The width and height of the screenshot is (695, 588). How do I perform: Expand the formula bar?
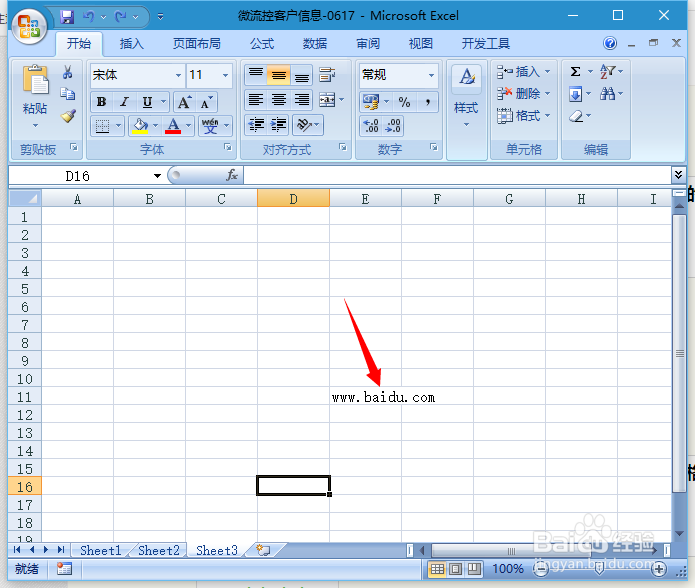(x=678, y=175)
